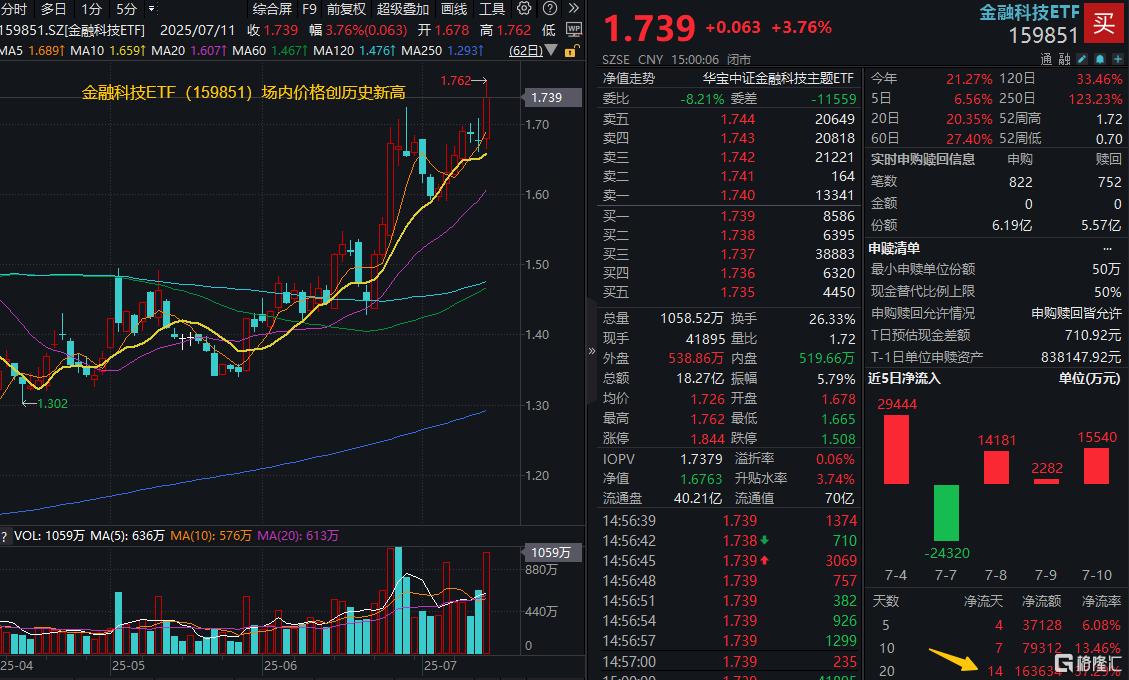Toggle the orange chart lock icon

(571, 50)
